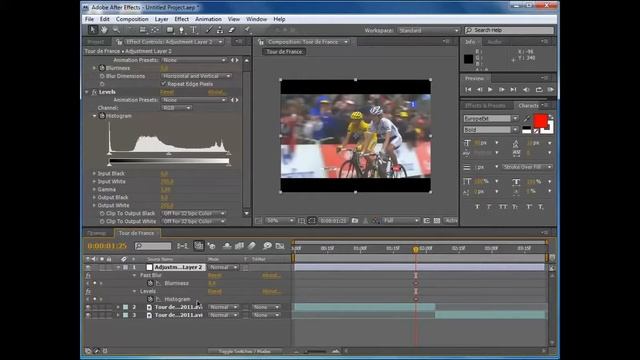Mute audio in the Preview panel
Image resolution: width=640 pixels, height=360 pixels.
(x=527, y=89)
